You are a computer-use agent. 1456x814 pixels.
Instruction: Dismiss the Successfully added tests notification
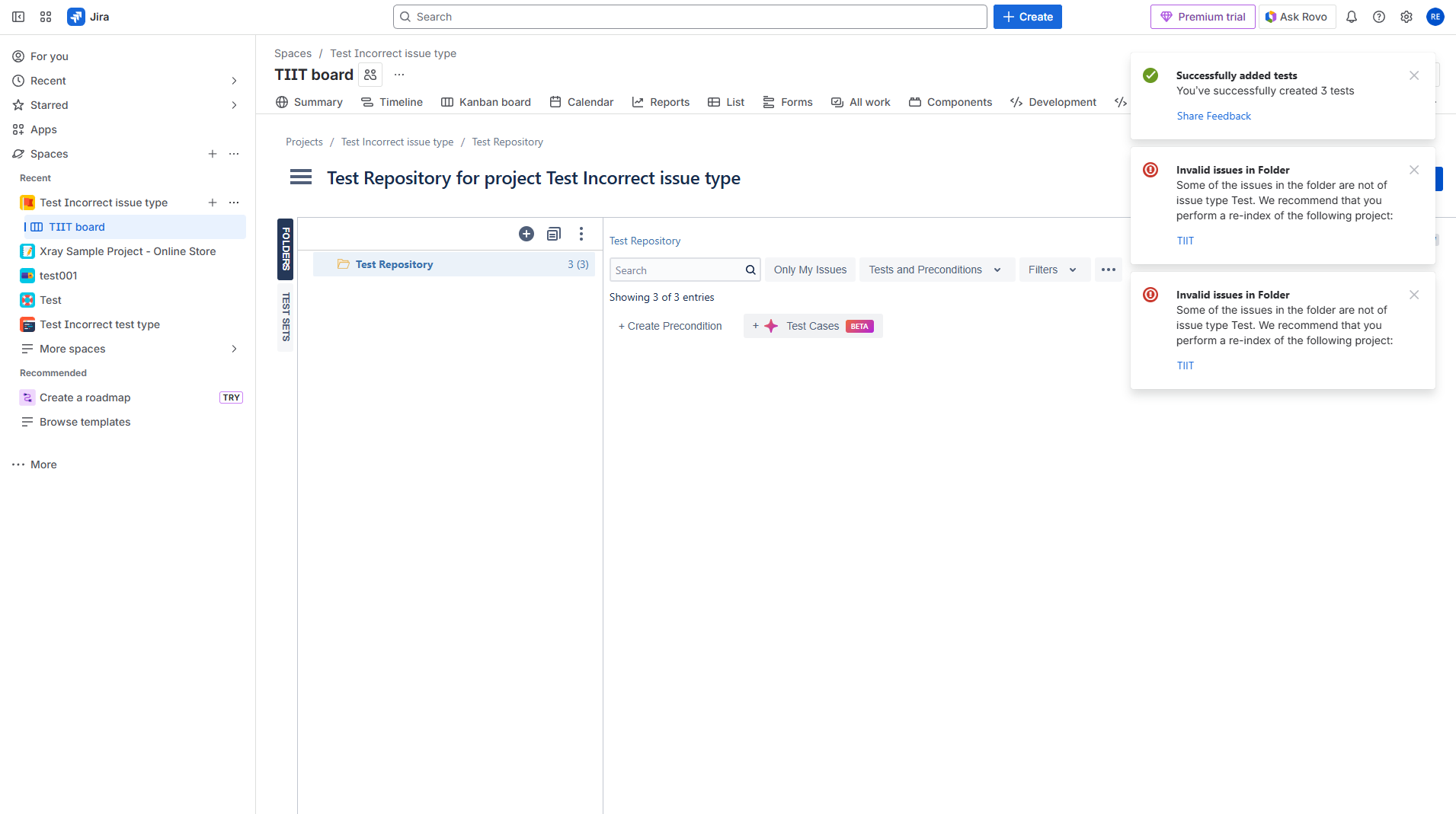1414,75
